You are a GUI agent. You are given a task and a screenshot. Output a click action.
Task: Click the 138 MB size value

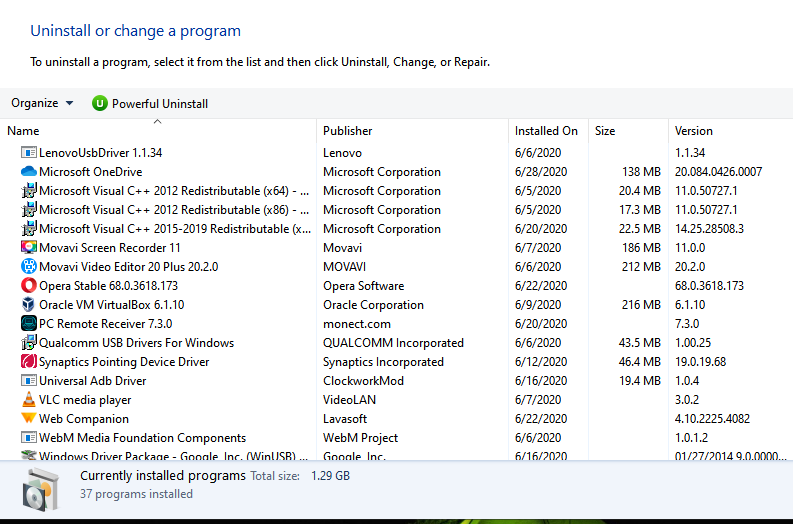tap(641, 172)
